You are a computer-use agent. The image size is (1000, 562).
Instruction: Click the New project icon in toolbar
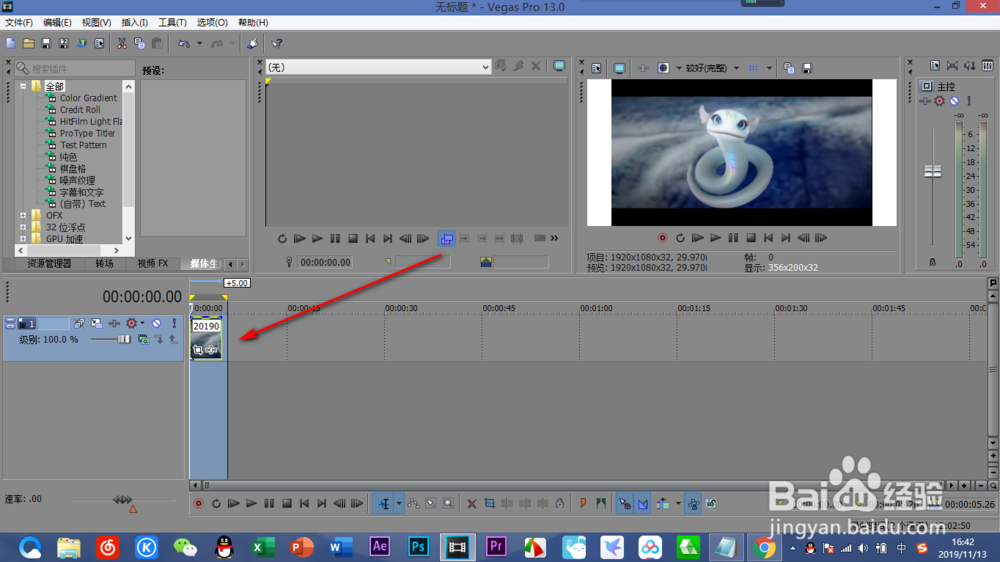11,43
